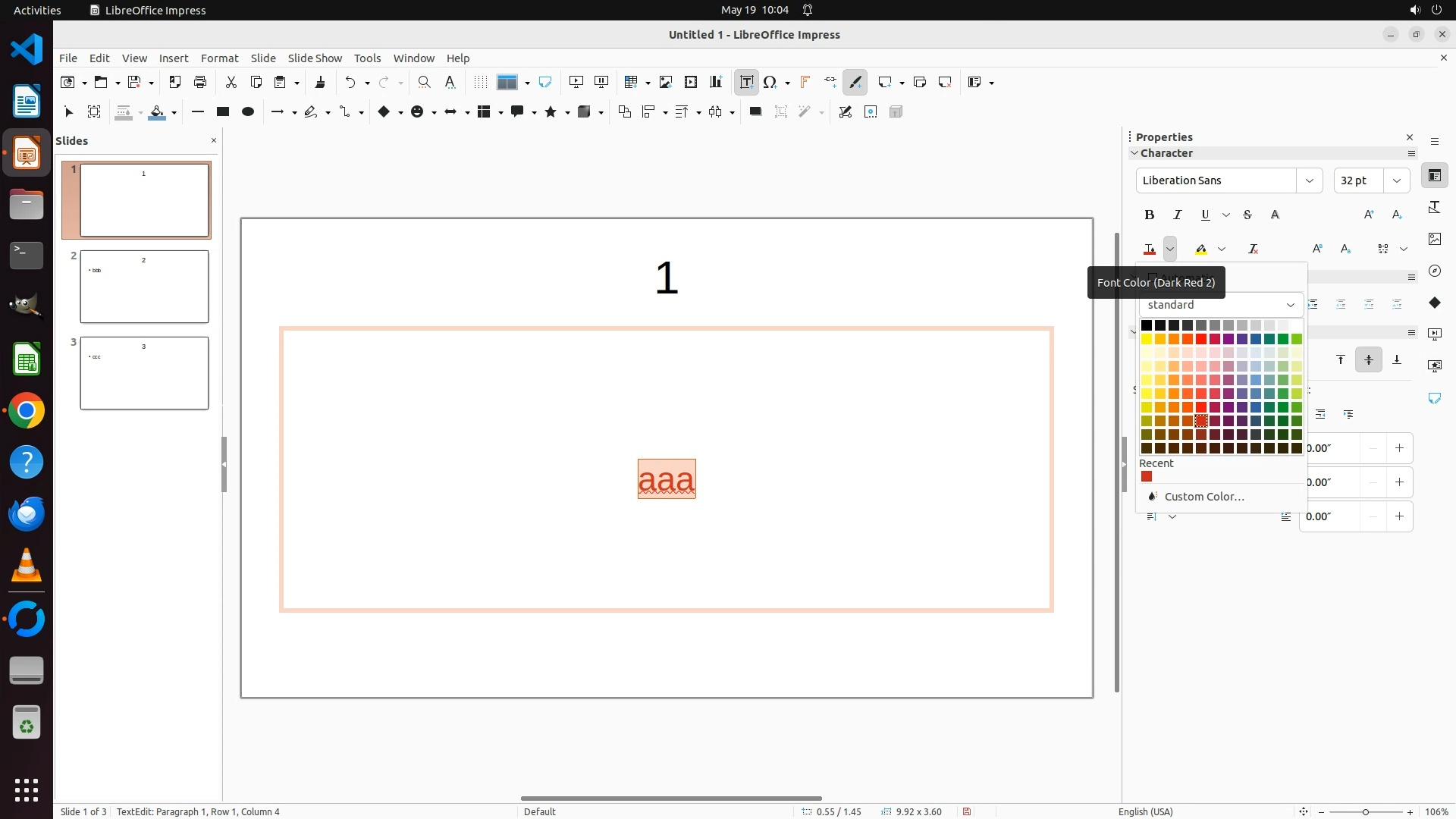Click the Insert Chart toolbar icon
This screenshot has height=819, width=1456.
click(x=716, y=82)
